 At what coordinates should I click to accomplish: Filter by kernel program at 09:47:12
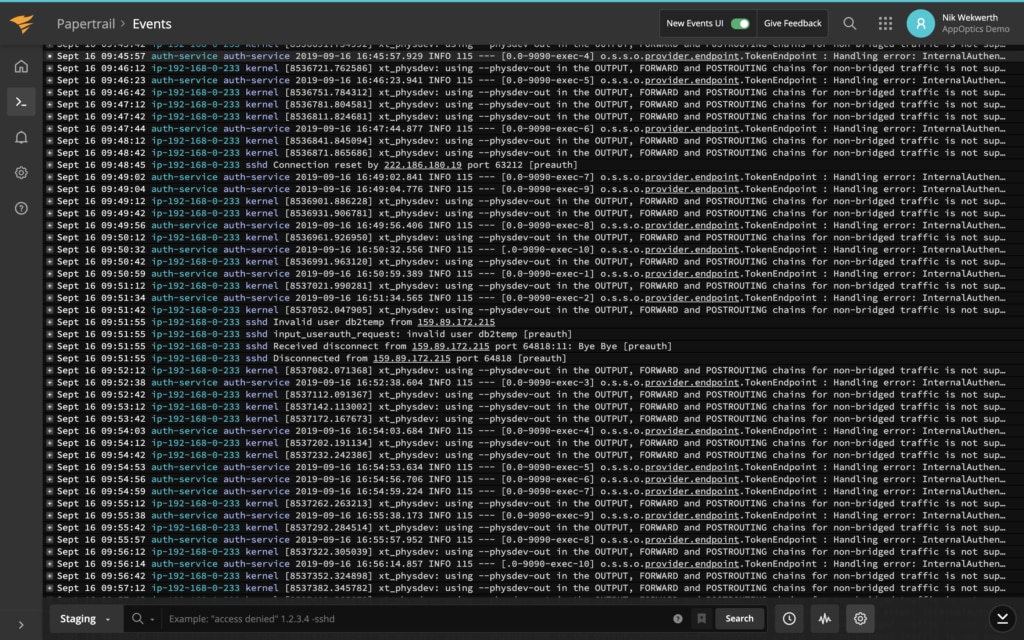262,104
